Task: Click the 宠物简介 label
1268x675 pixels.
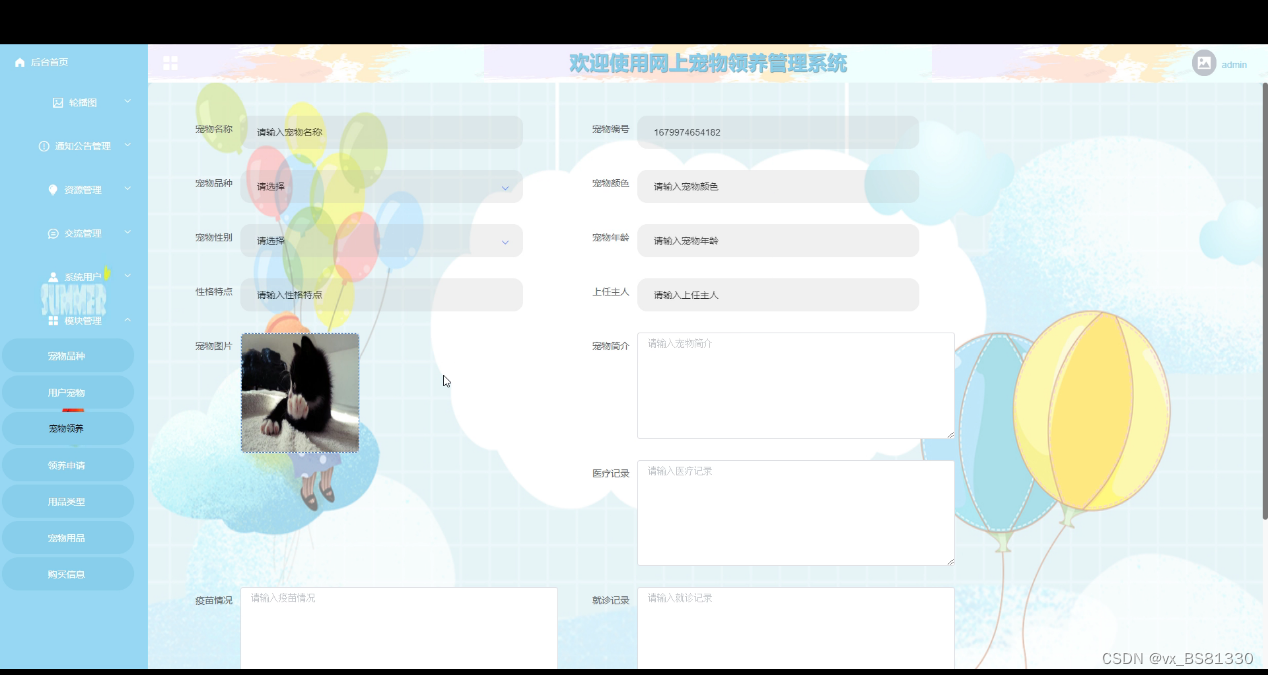Action: 610,346
